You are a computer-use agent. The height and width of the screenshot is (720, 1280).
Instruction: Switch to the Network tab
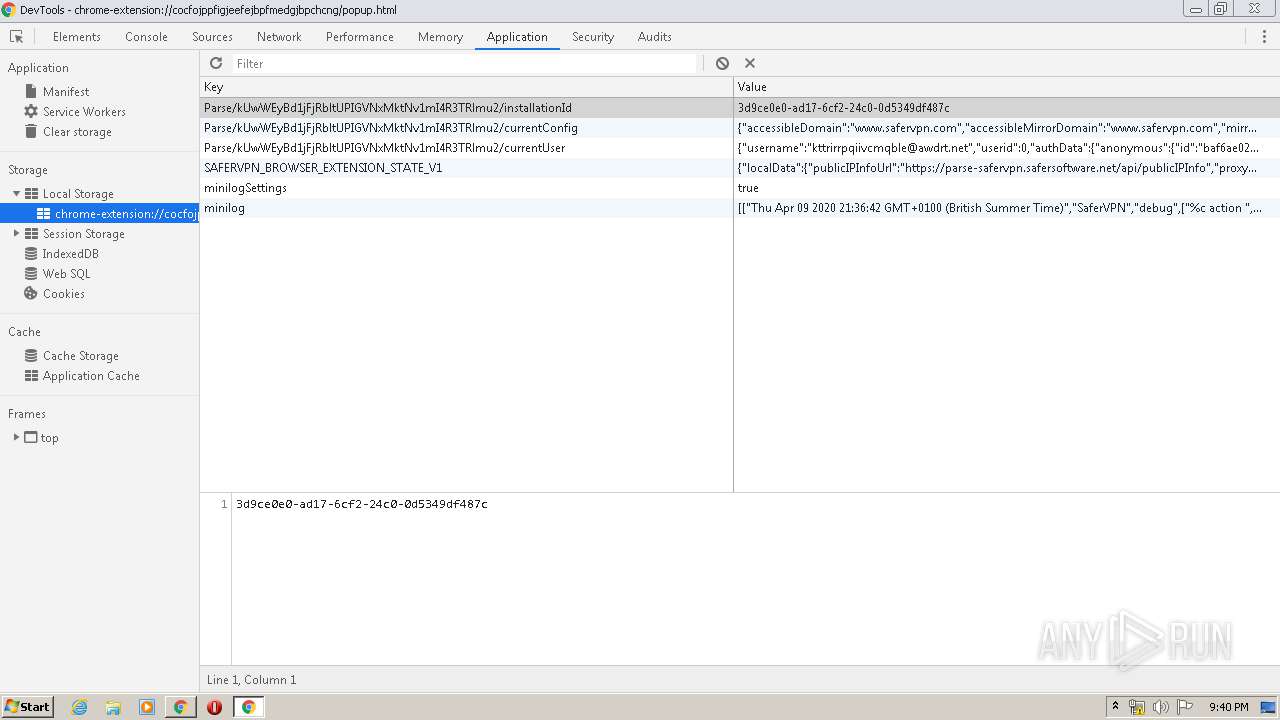pyautogui.click(x=279, y=37)
